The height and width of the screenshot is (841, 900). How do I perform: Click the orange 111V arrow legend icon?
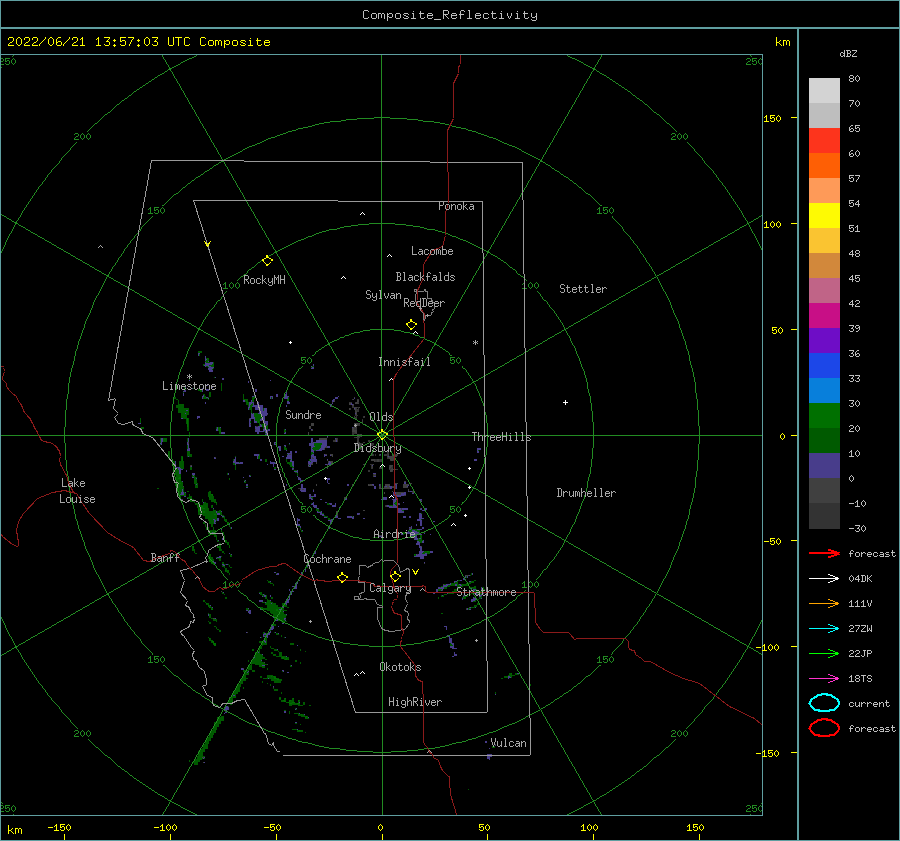tap(824, 603)
